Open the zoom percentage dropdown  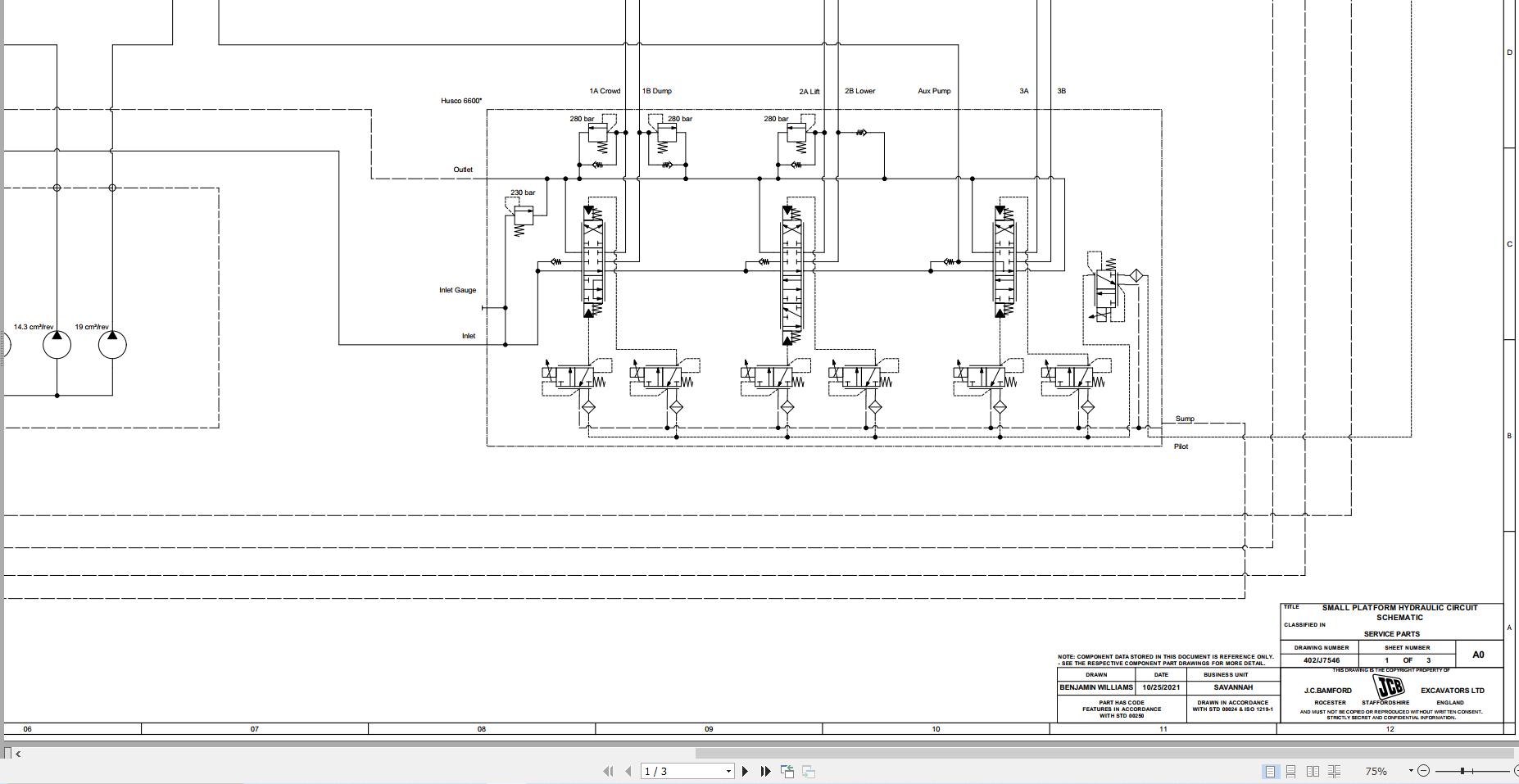coord(1410,771)
